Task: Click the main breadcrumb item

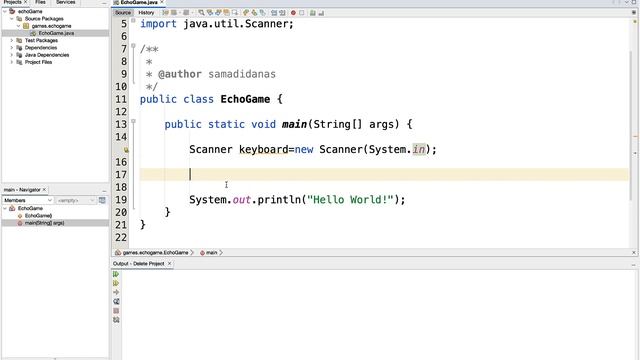Action: coord(211,253)
